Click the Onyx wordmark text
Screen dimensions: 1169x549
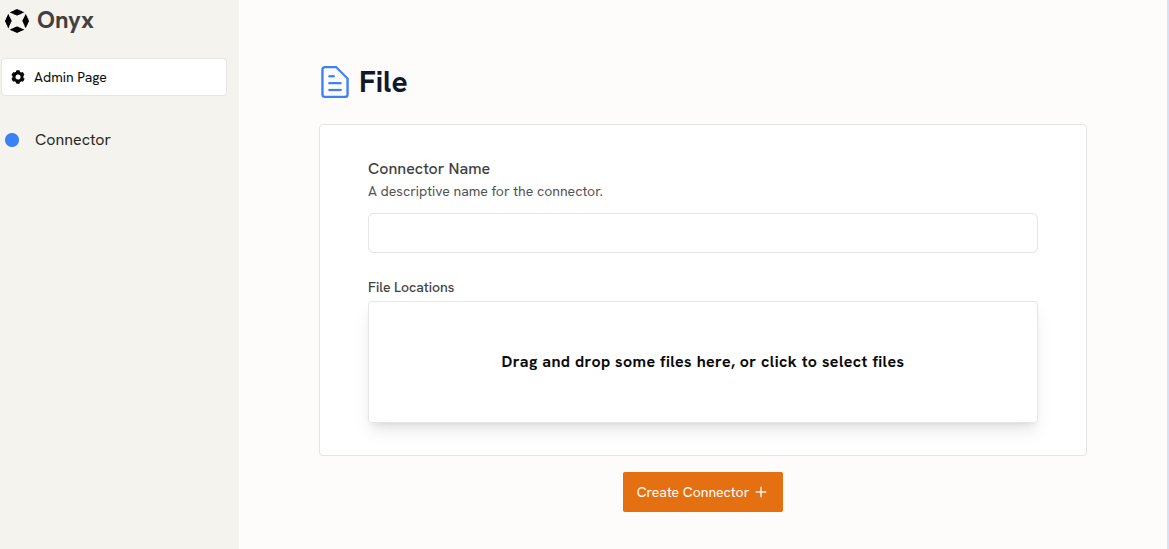[65, 21]
